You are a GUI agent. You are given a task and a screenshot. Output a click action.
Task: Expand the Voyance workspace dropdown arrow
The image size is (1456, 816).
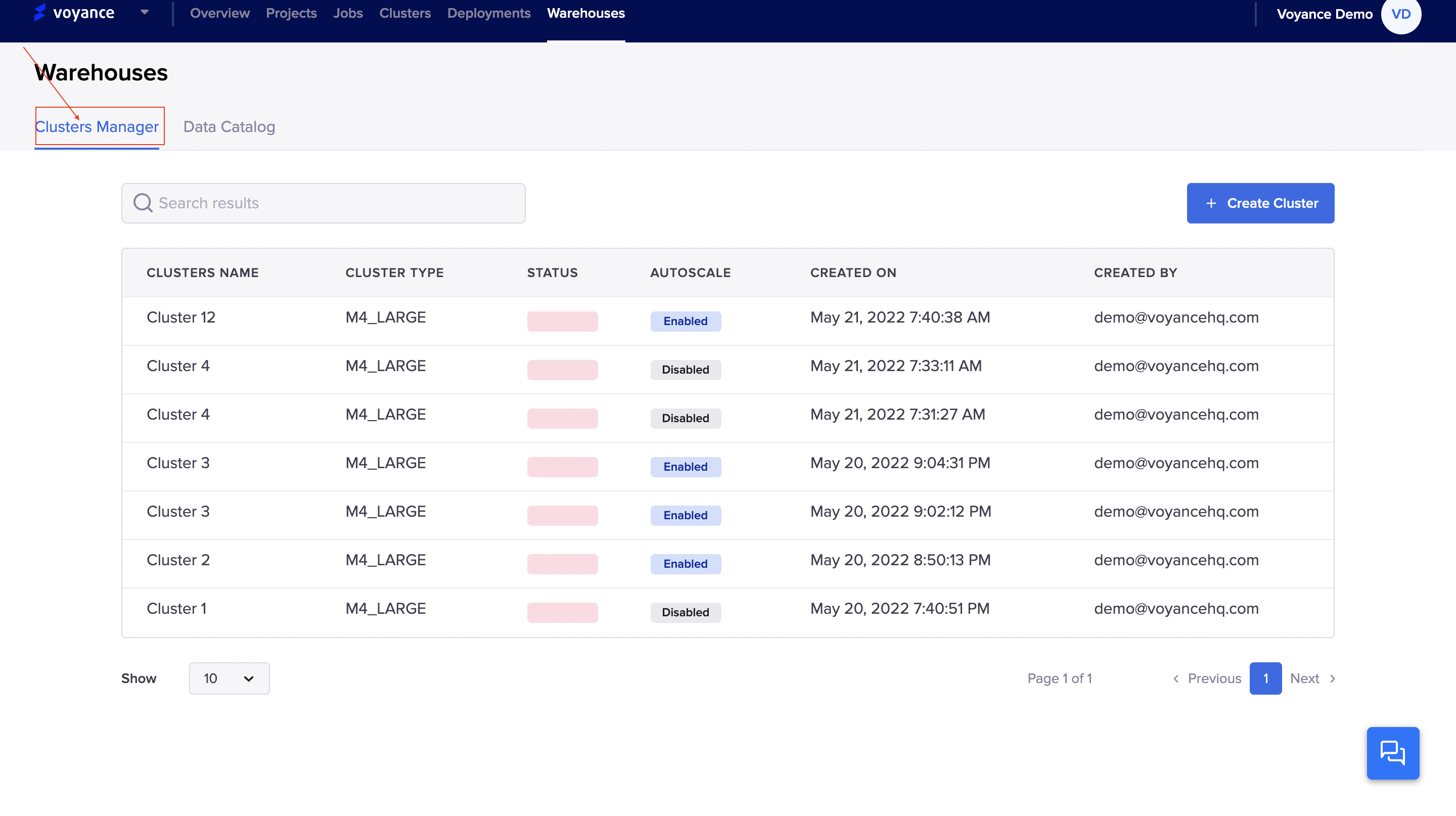tap(145, 12)
